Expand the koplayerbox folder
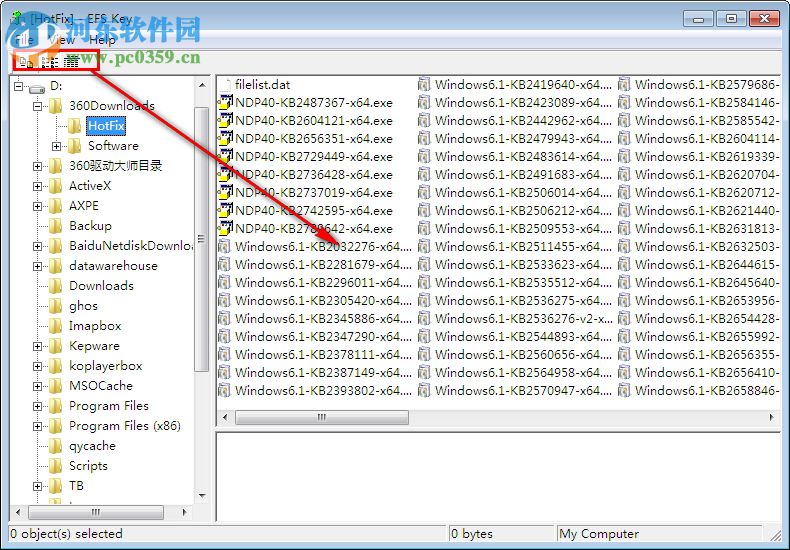The height and width of the screenshot is (550, 790). [x=37, y=366]
